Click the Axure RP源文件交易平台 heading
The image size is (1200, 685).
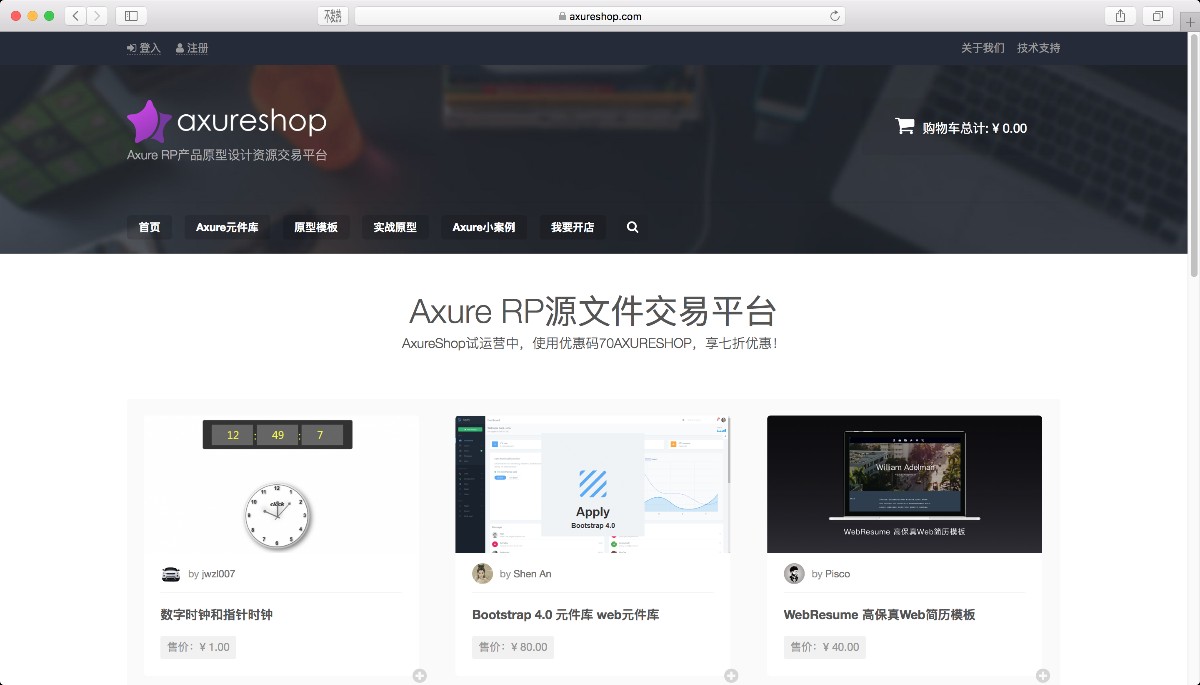(593, 311)
